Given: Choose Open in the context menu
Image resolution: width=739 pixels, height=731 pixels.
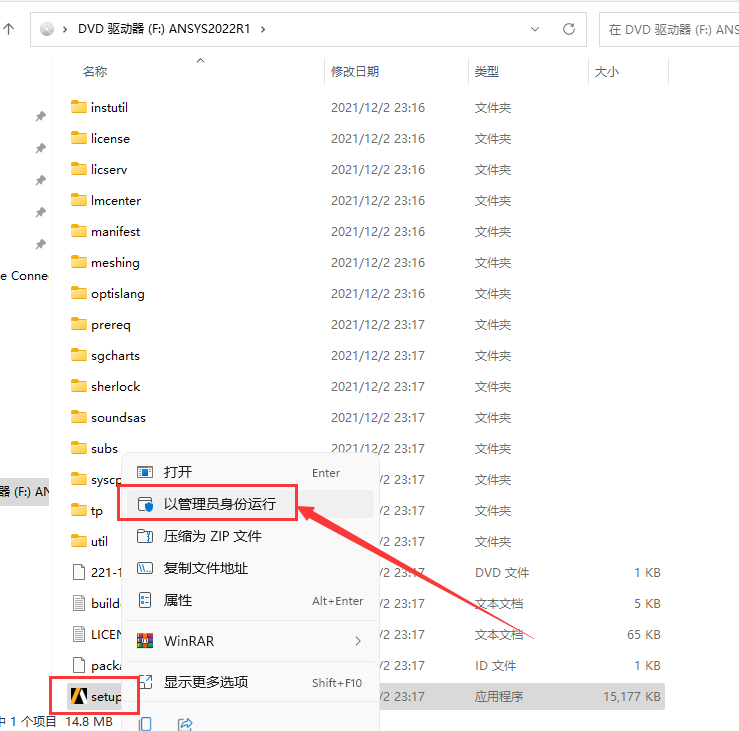Looking at the screenshot, I should coord(250,472).
